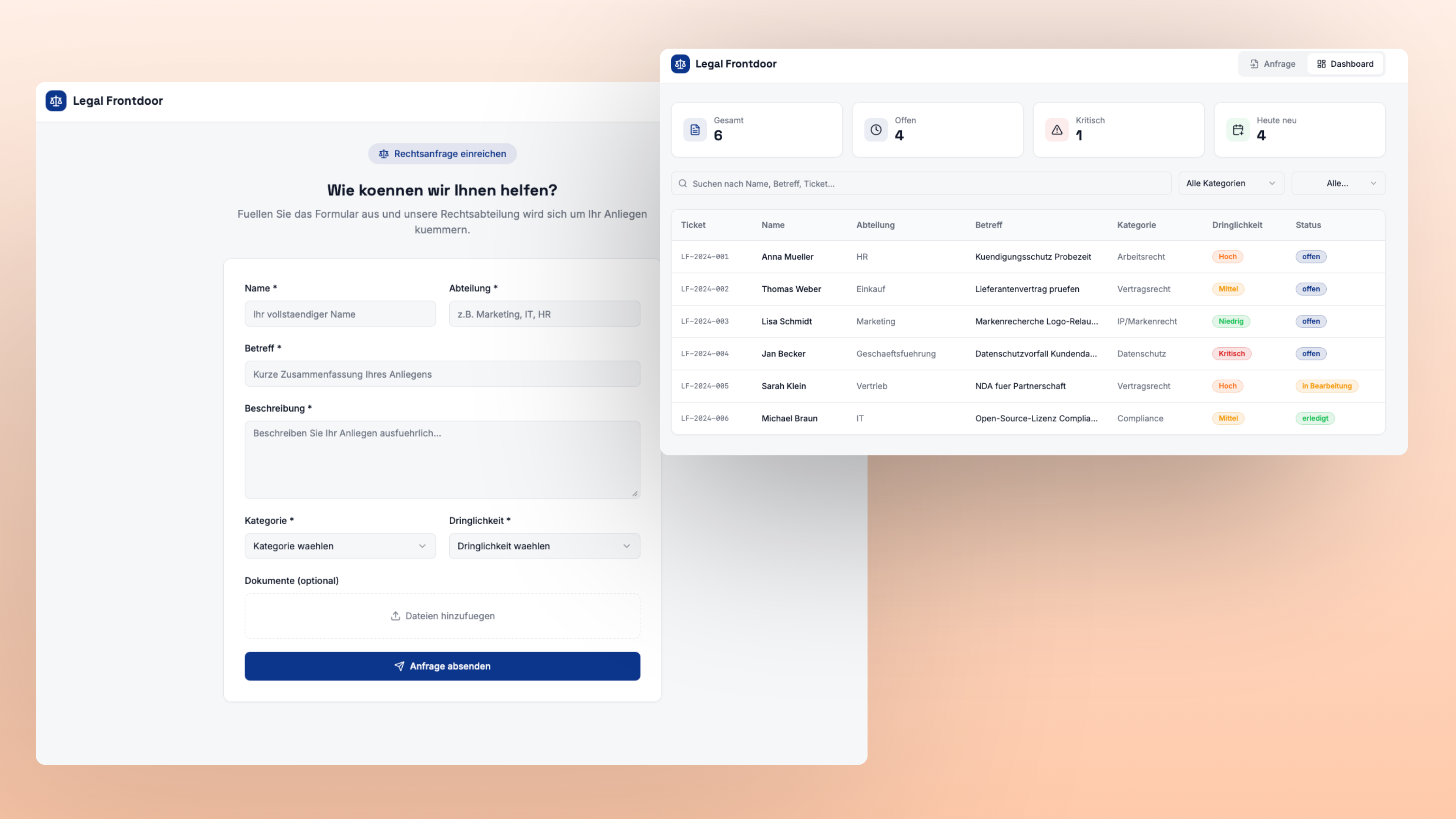
Task: Select ticket LF-2024-006
Action: tap(704, 418)
